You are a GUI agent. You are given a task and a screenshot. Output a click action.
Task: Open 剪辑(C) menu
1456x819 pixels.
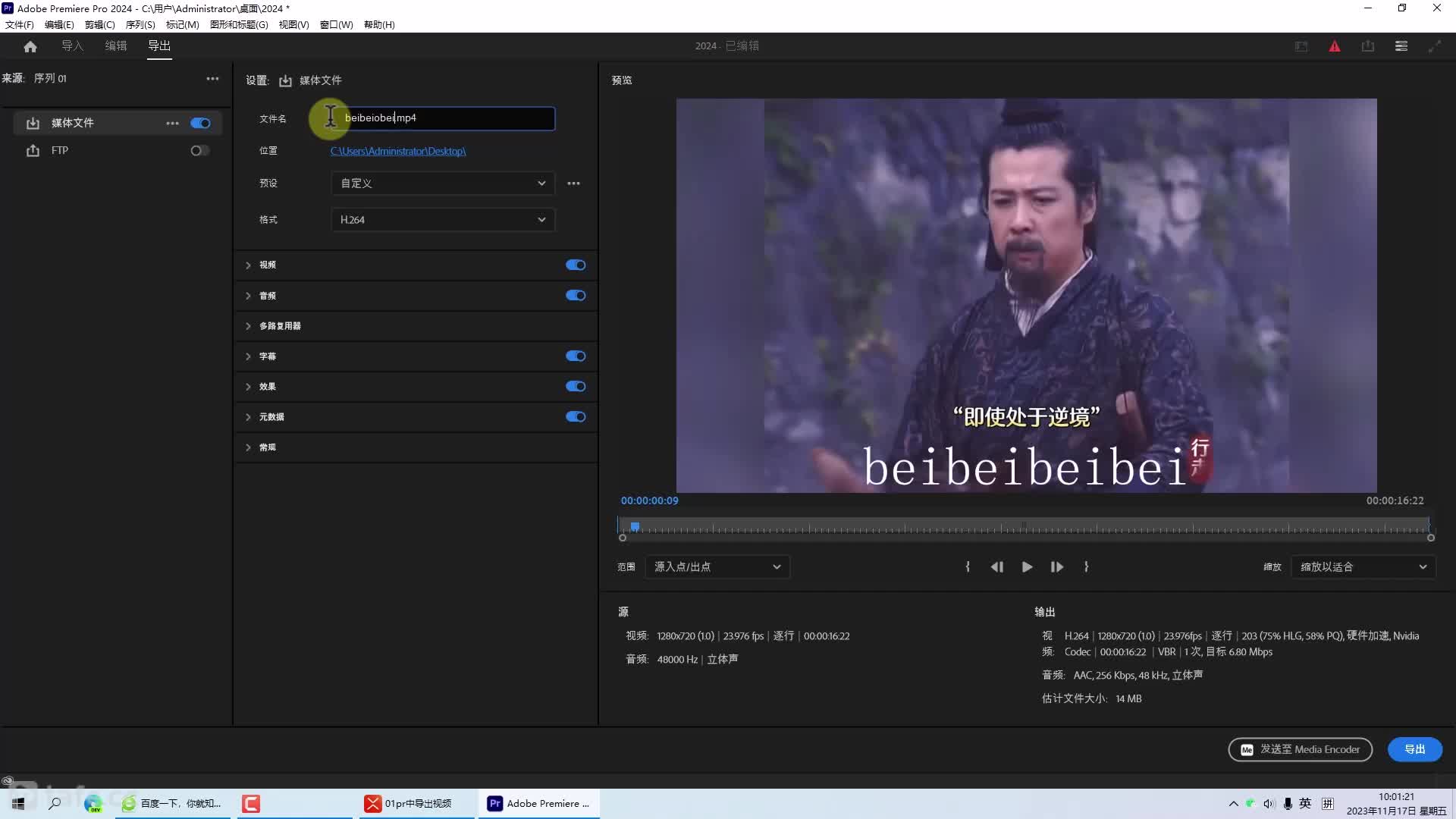click(x=99, y=25)
